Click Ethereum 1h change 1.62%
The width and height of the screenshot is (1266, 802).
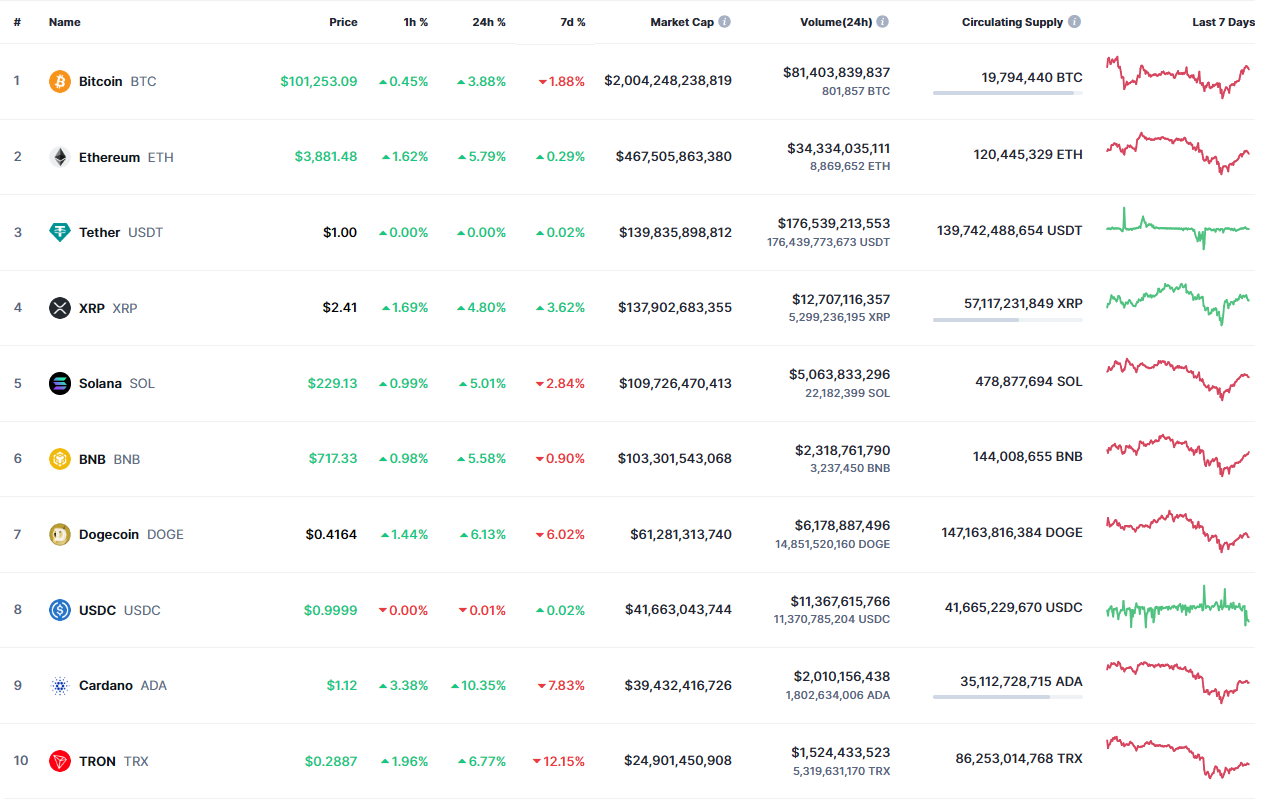click(405, 157)
